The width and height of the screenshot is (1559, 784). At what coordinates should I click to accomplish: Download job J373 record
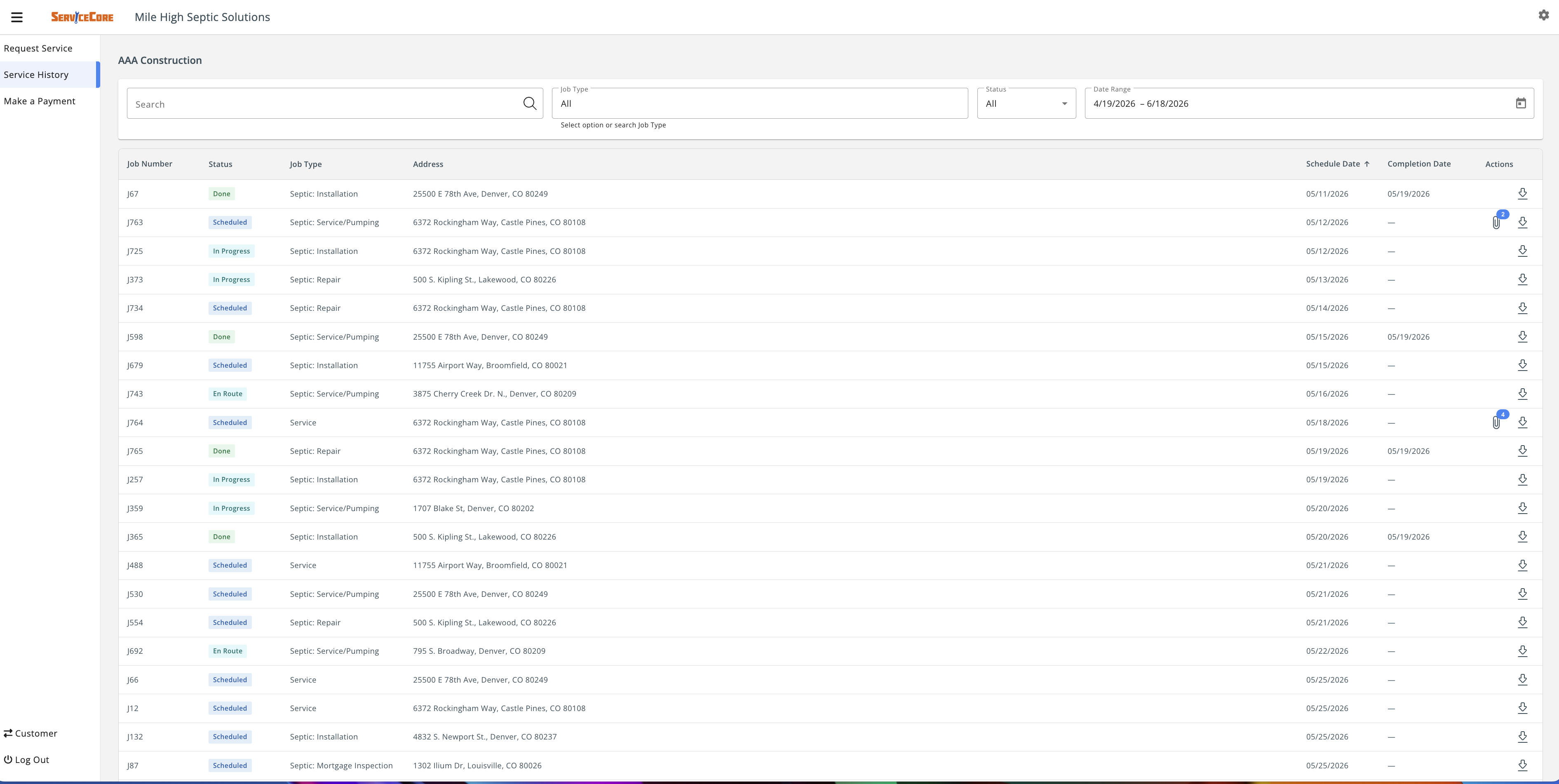pos(1523,279)
